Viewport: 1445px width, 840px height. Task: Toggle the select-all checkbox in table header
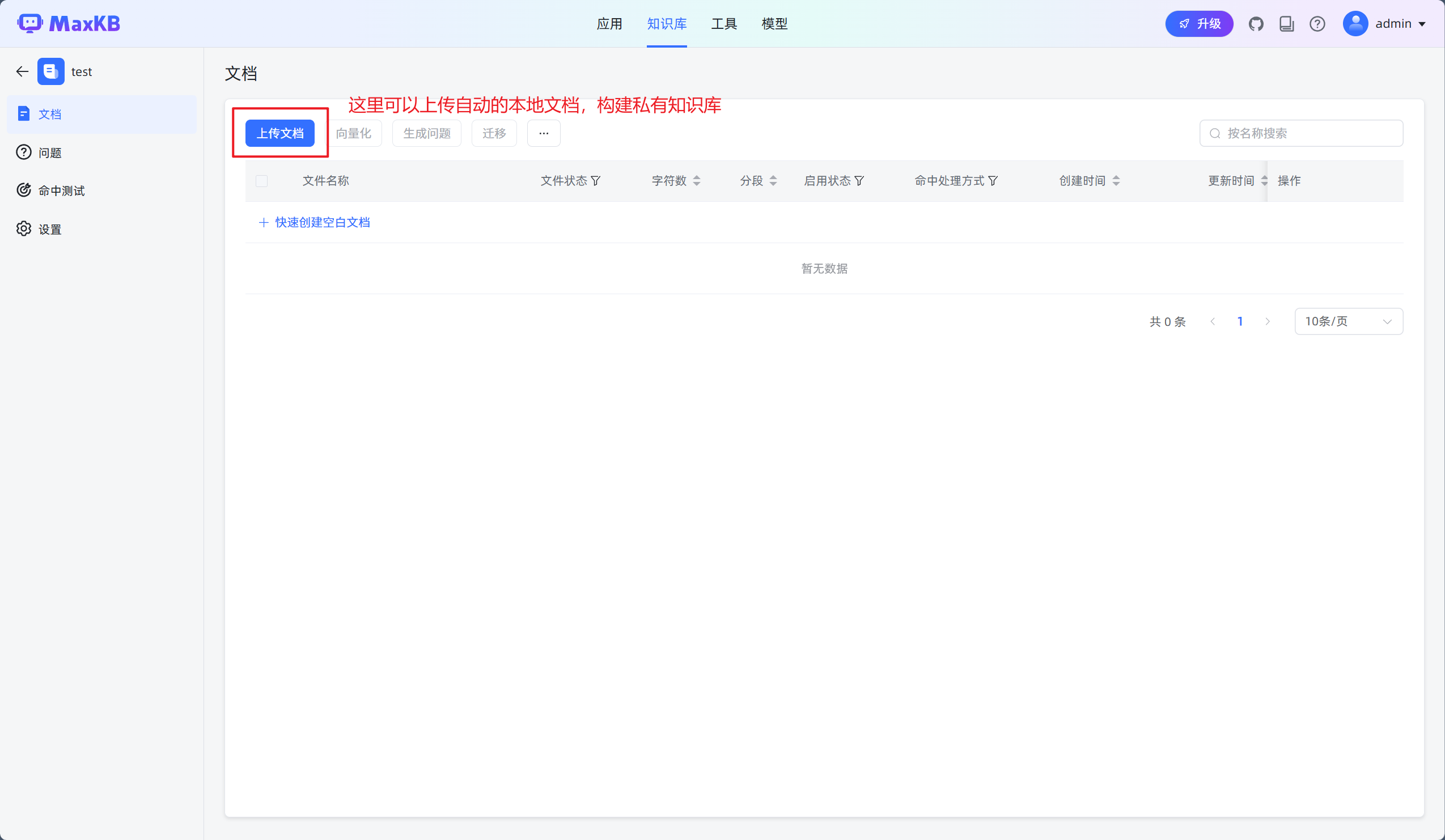[x=261, y=181]
